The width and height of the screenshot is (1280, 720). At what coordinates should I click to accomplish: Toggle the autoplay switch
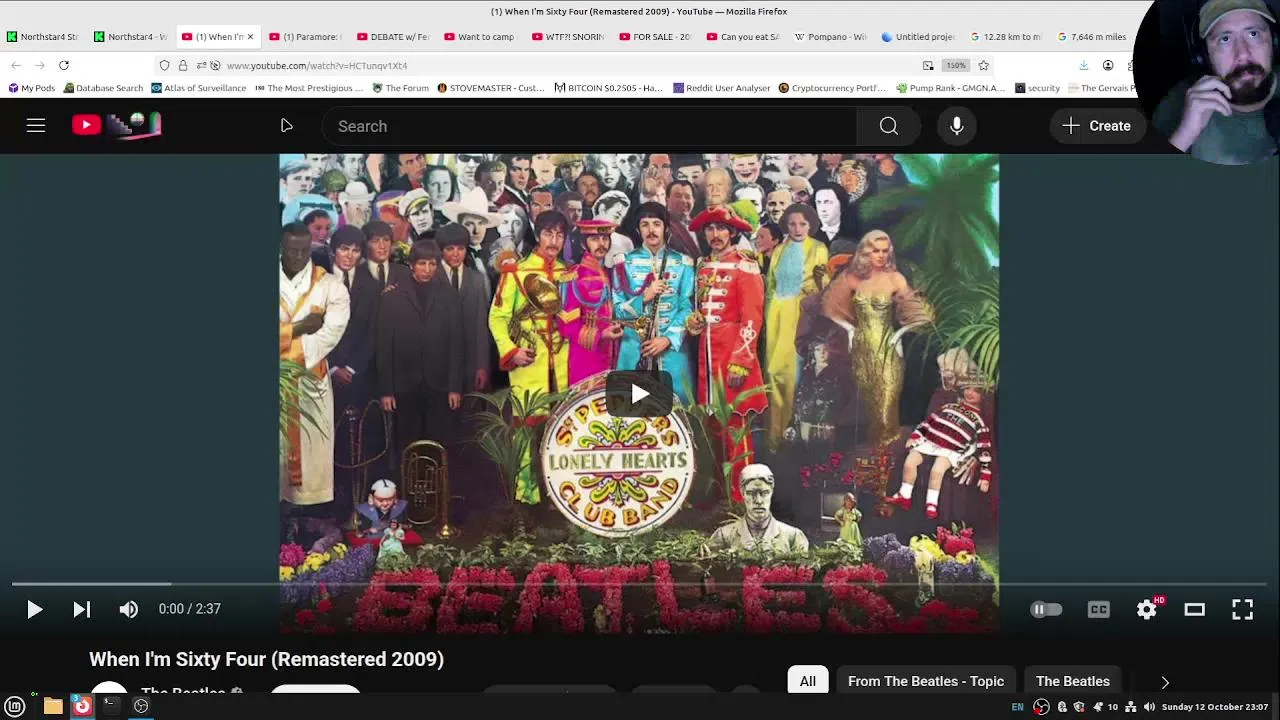tap(1046, 609)
